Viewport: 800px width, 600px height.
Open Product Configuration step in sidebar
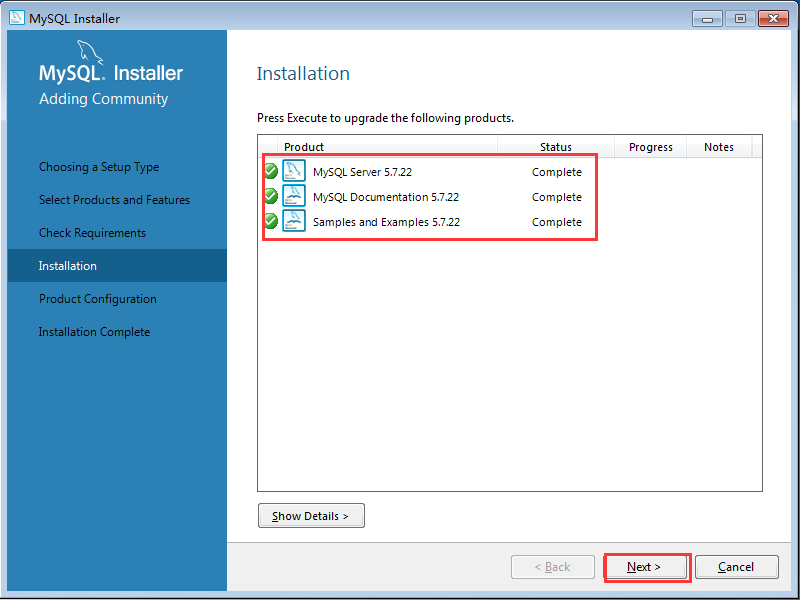98,299
